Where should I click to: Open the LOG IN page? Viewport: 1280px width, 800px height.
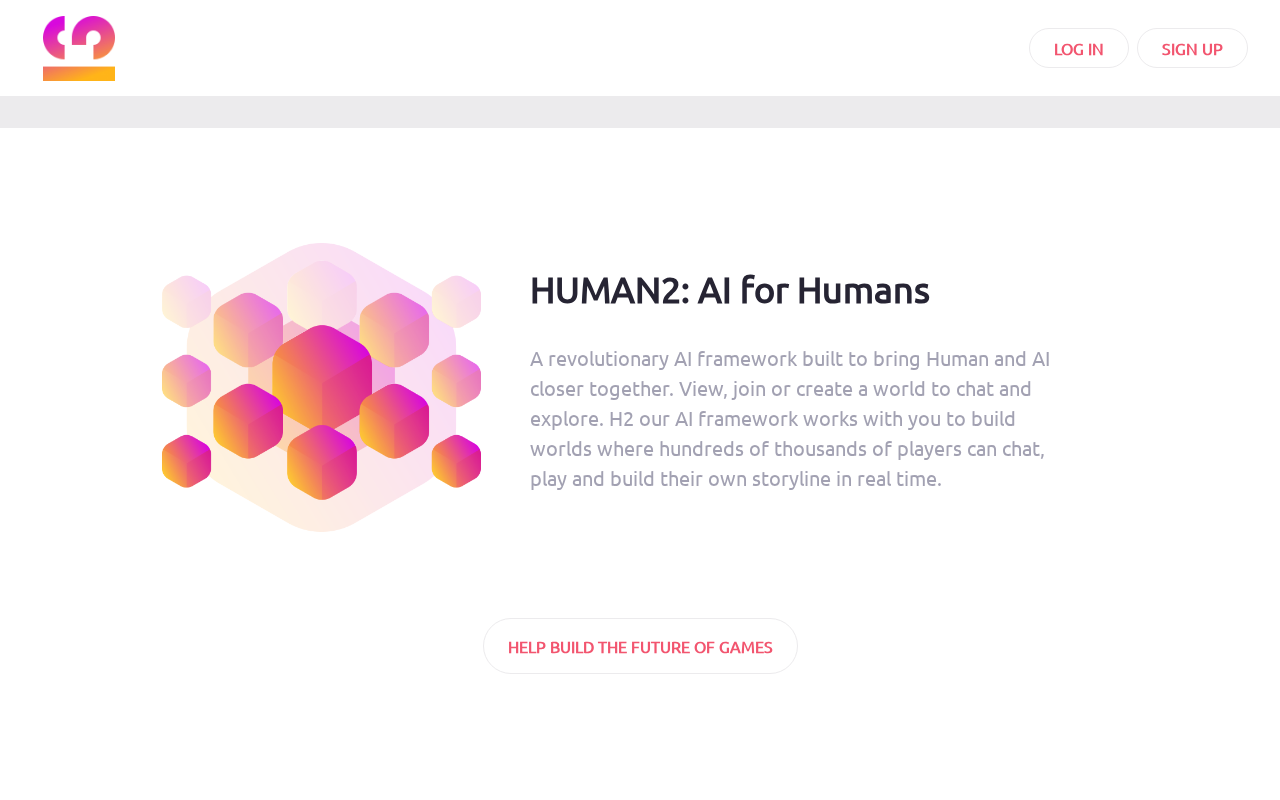(x=1078, y=48)
